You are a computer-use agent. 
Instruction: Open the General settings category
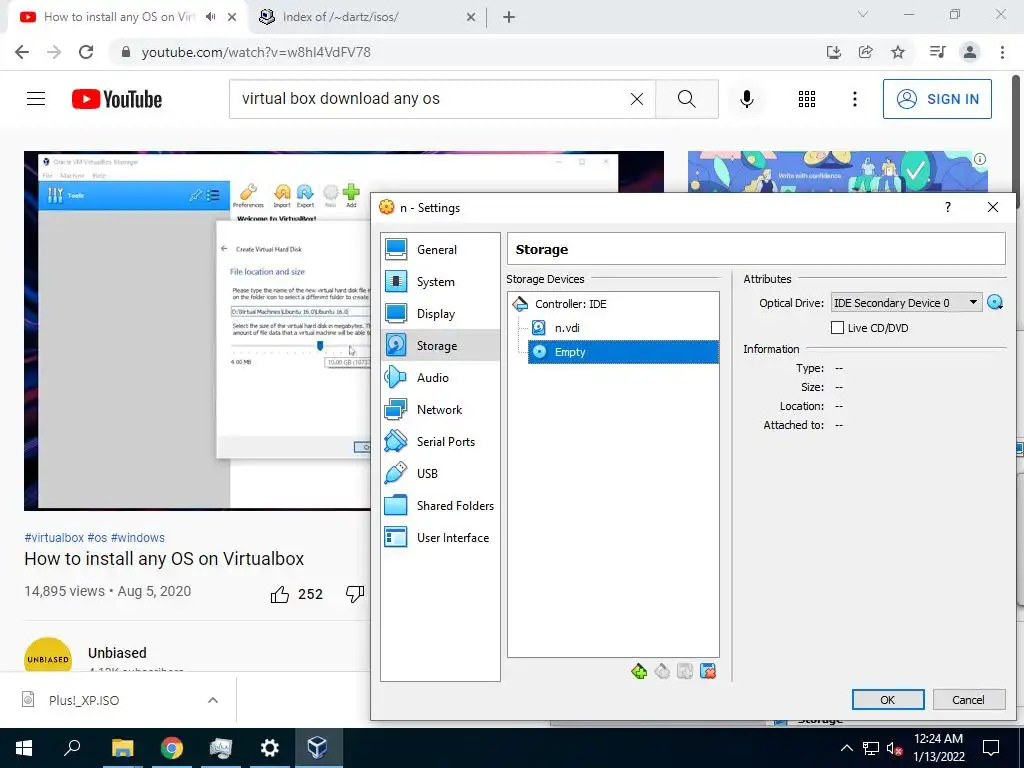(440, 249)
